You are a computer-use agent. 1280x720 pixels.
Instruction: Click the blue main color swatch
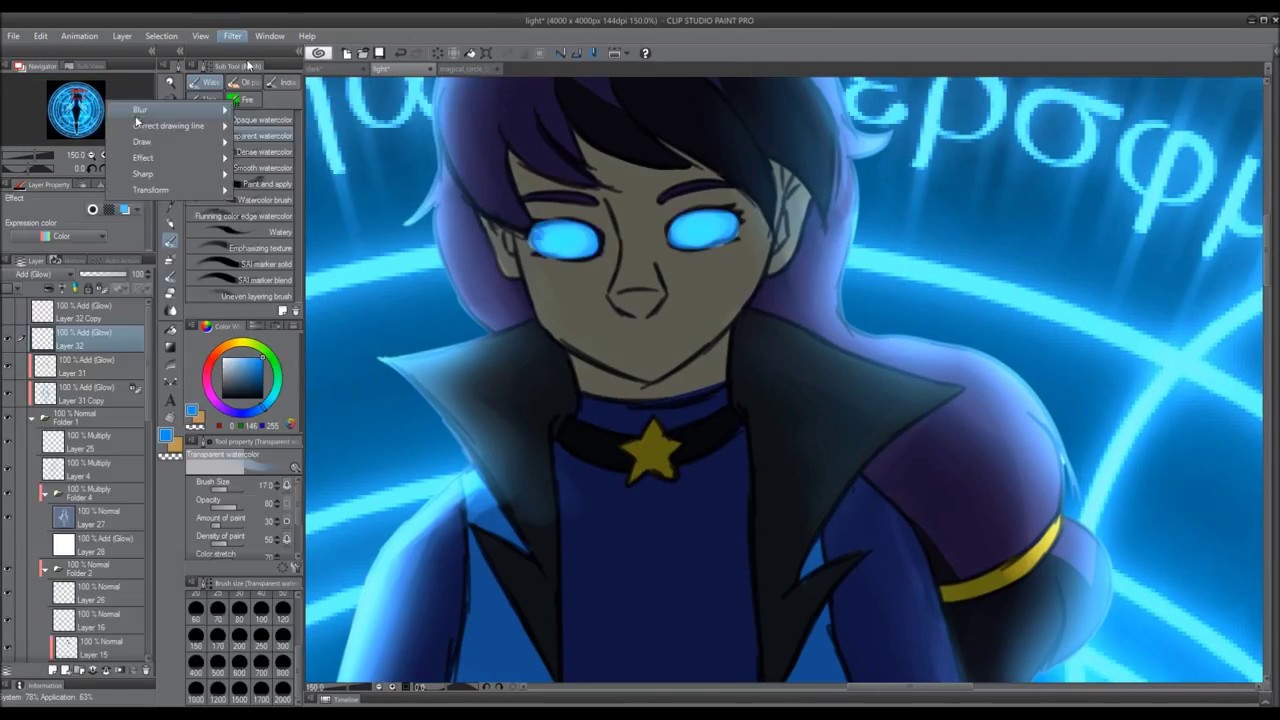166,436
